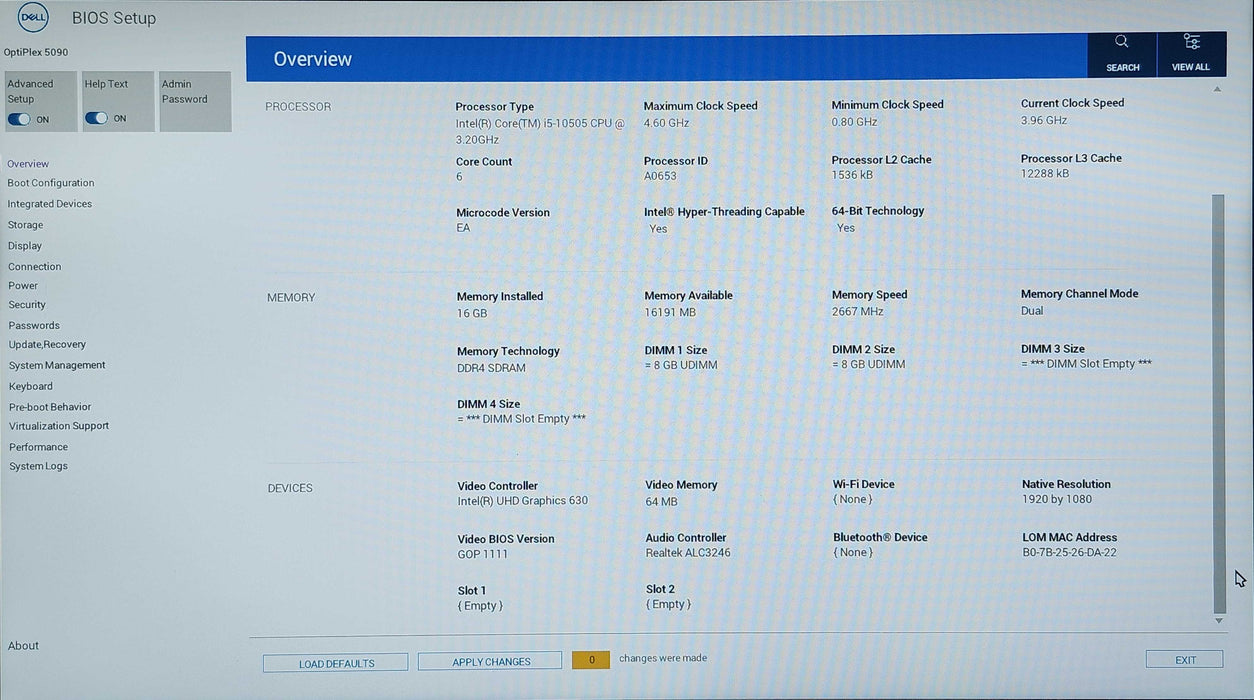The width and height of the screenshot is (1254, 700).
Task: Click Video Memory 64 MB
Action: tap(661, 502)
